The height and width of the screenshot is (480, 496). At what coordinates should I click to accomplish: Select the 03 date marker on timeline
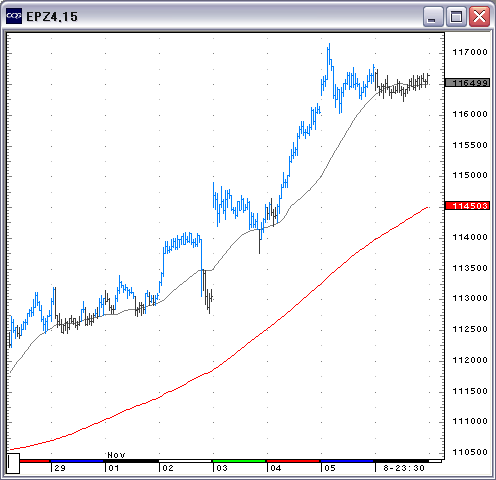pos(222,468)
